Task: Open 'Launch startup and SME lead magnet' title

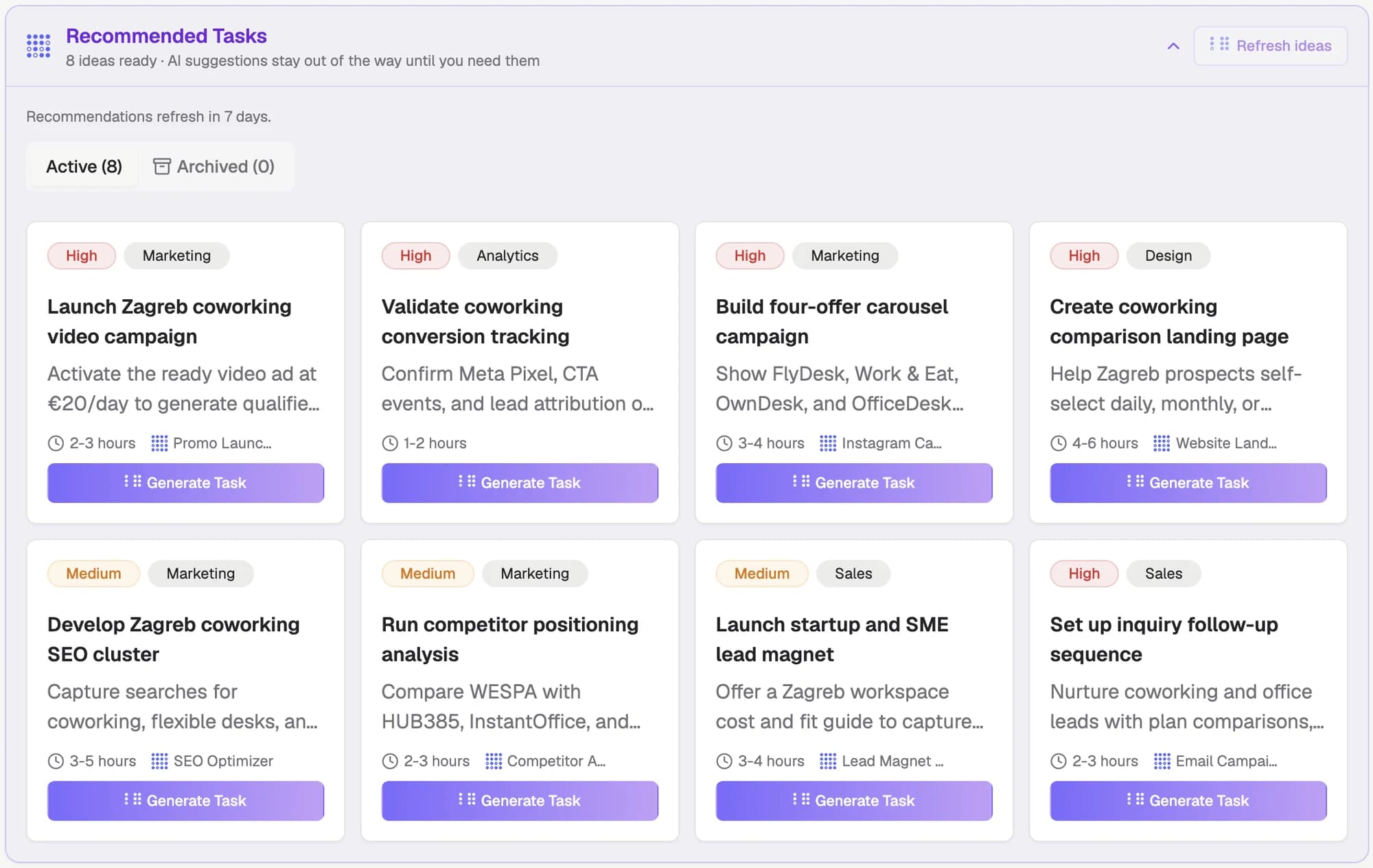Action: pos(832,640)
